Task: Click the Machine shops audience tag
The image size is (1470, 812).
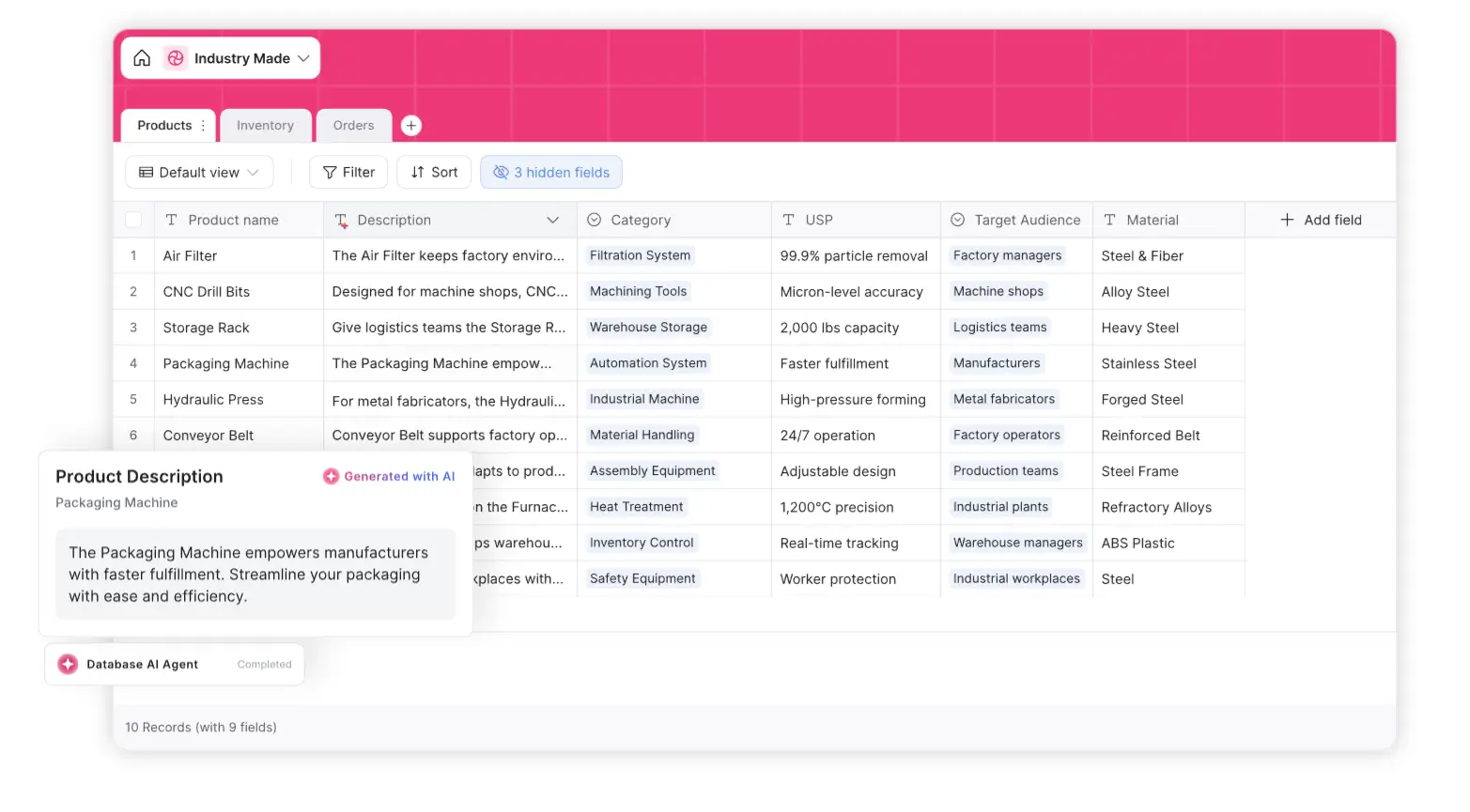Action: tap(998, 291)
